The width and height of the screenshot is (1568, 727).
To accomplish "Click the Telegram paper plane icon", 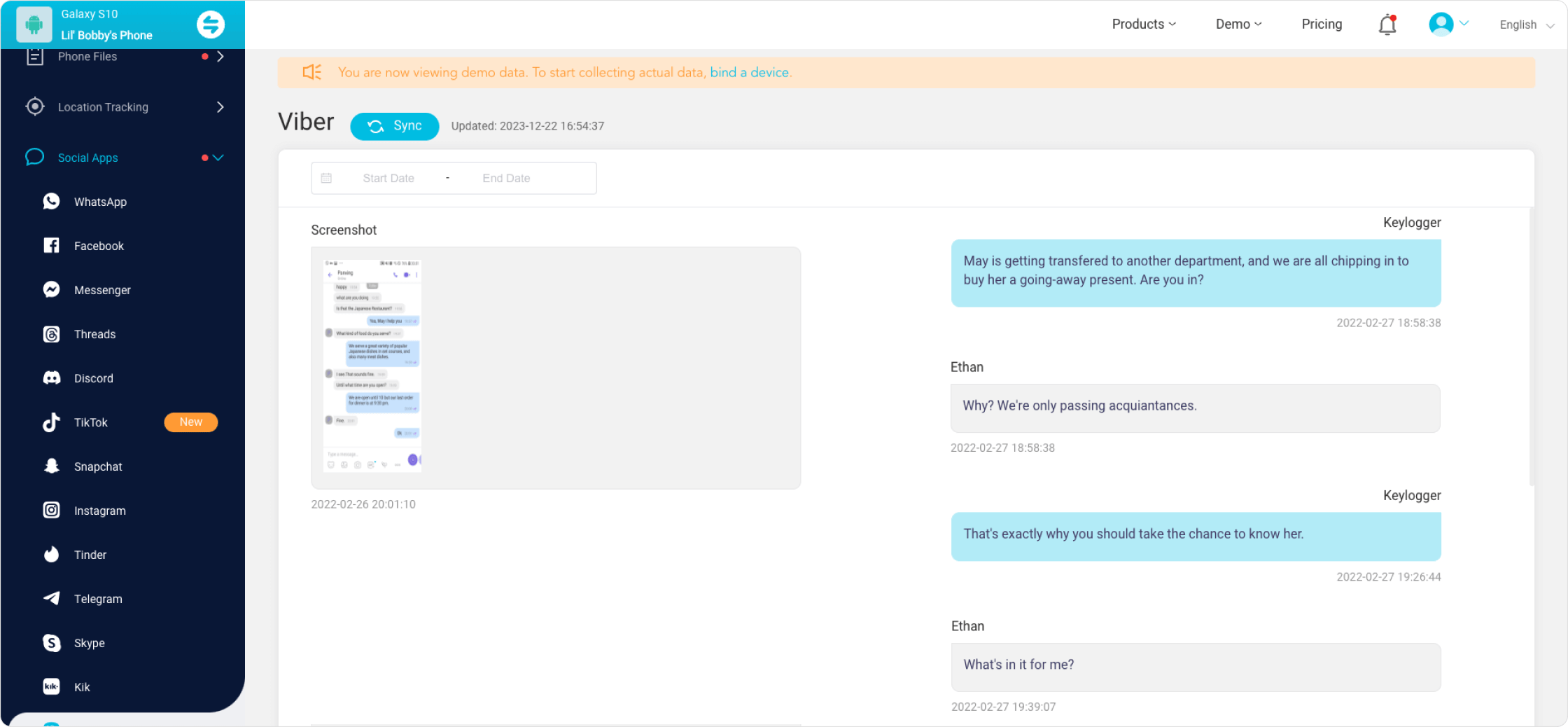I will pyautogui.click(x=52, y=599).
